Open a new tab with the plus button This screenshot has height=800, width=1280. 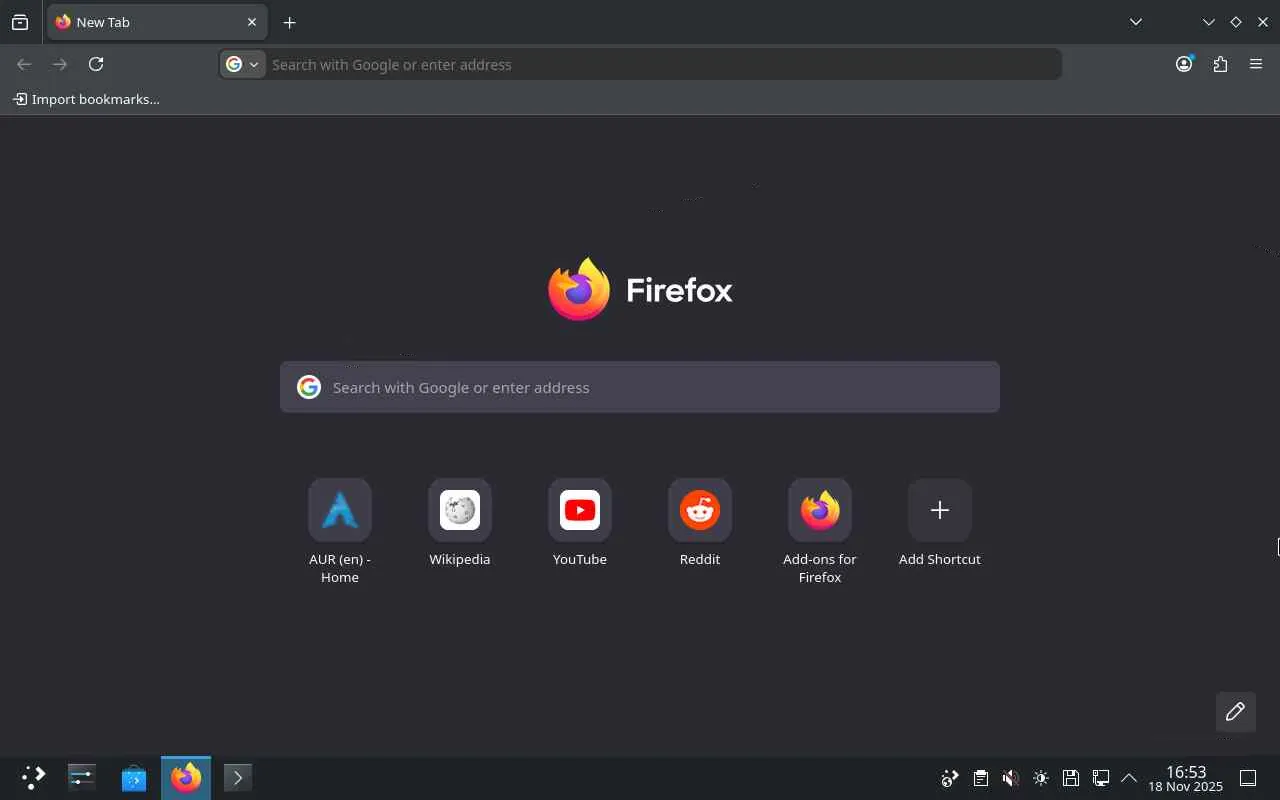tap(289, 22)
